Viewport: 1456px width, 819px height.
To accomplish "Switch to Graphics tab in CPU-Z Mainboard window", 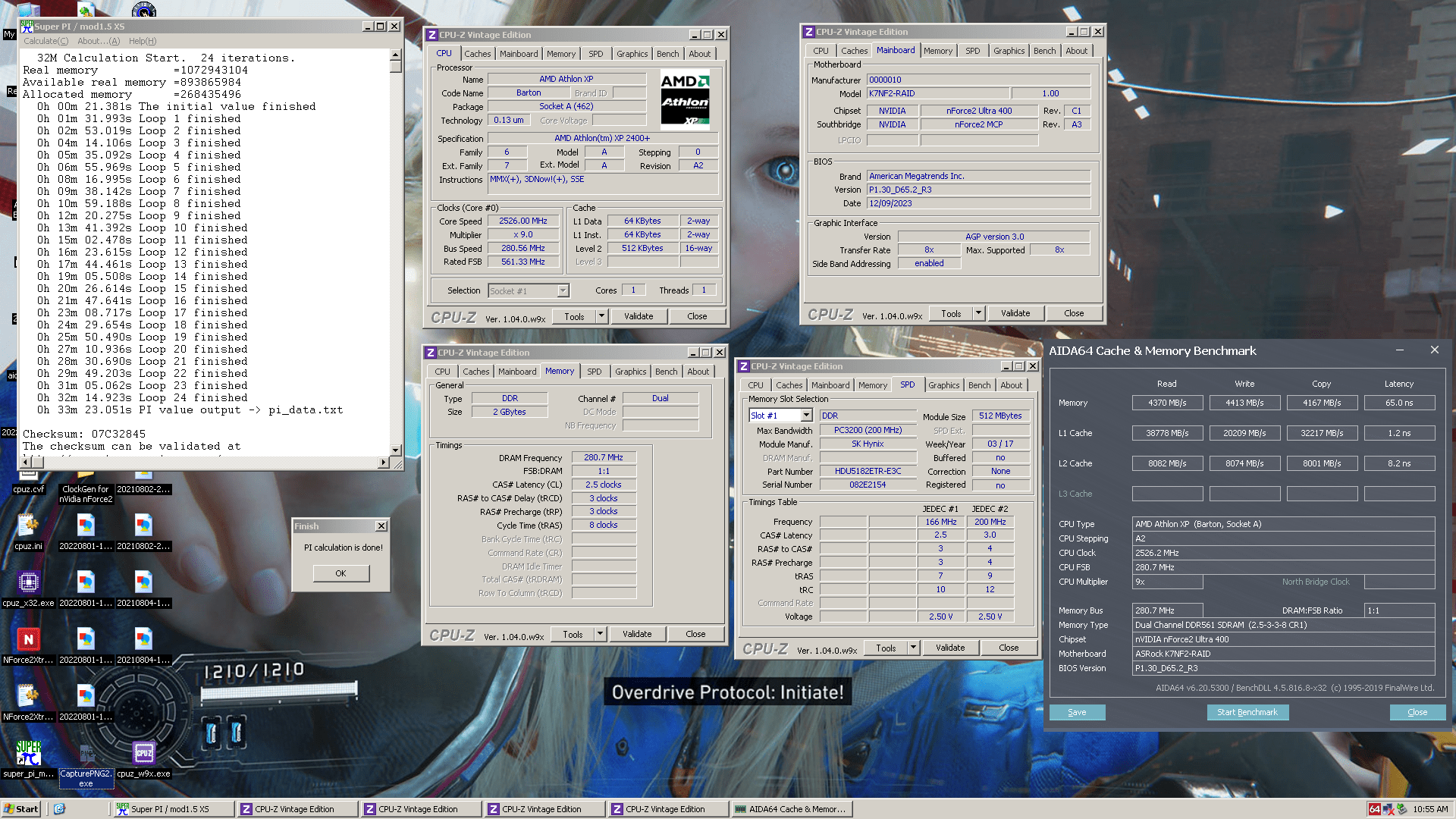I will tap(1009, 51).
